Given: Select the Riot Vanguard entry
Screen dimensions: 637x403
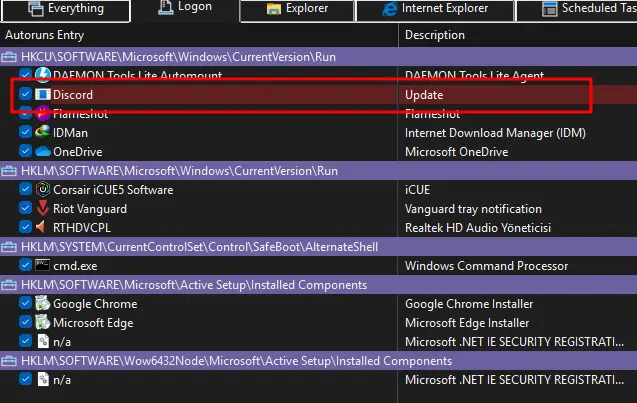Looking at the screenshot, I should click(x=90, y=209).
